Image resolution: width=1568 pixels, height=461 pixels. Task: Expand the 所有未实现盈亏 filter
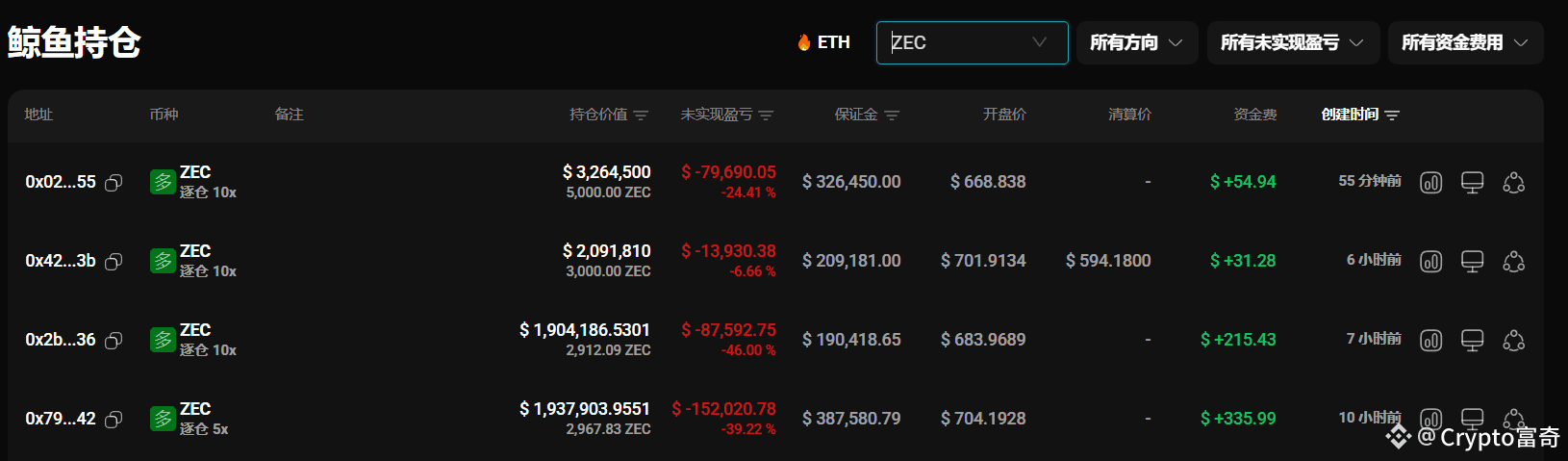1292,42
